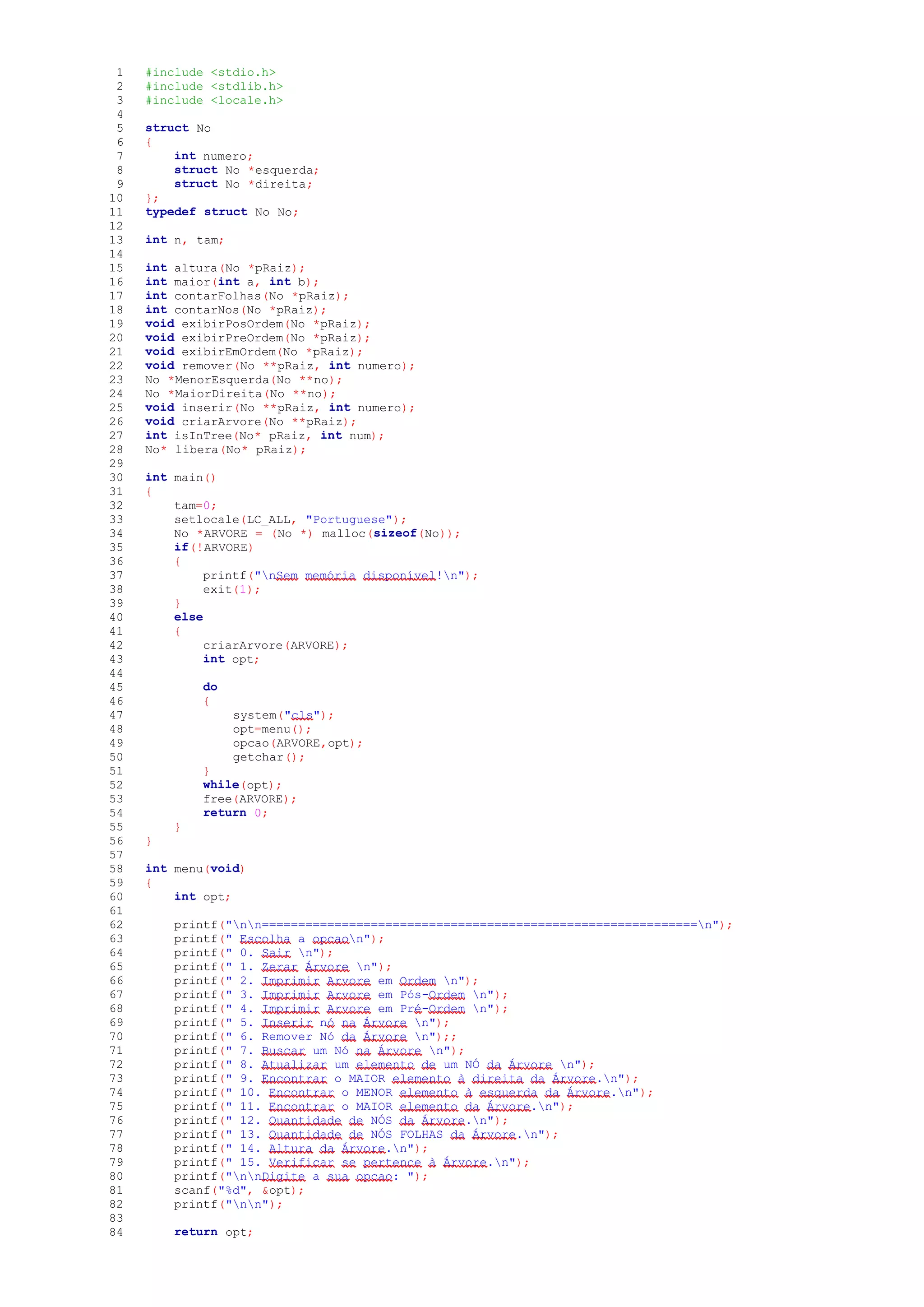The height and width of the screenshot is (1307, 924).
Task: Click 'typedef' keyword on line 11
Action: click(x=170, y=212)
